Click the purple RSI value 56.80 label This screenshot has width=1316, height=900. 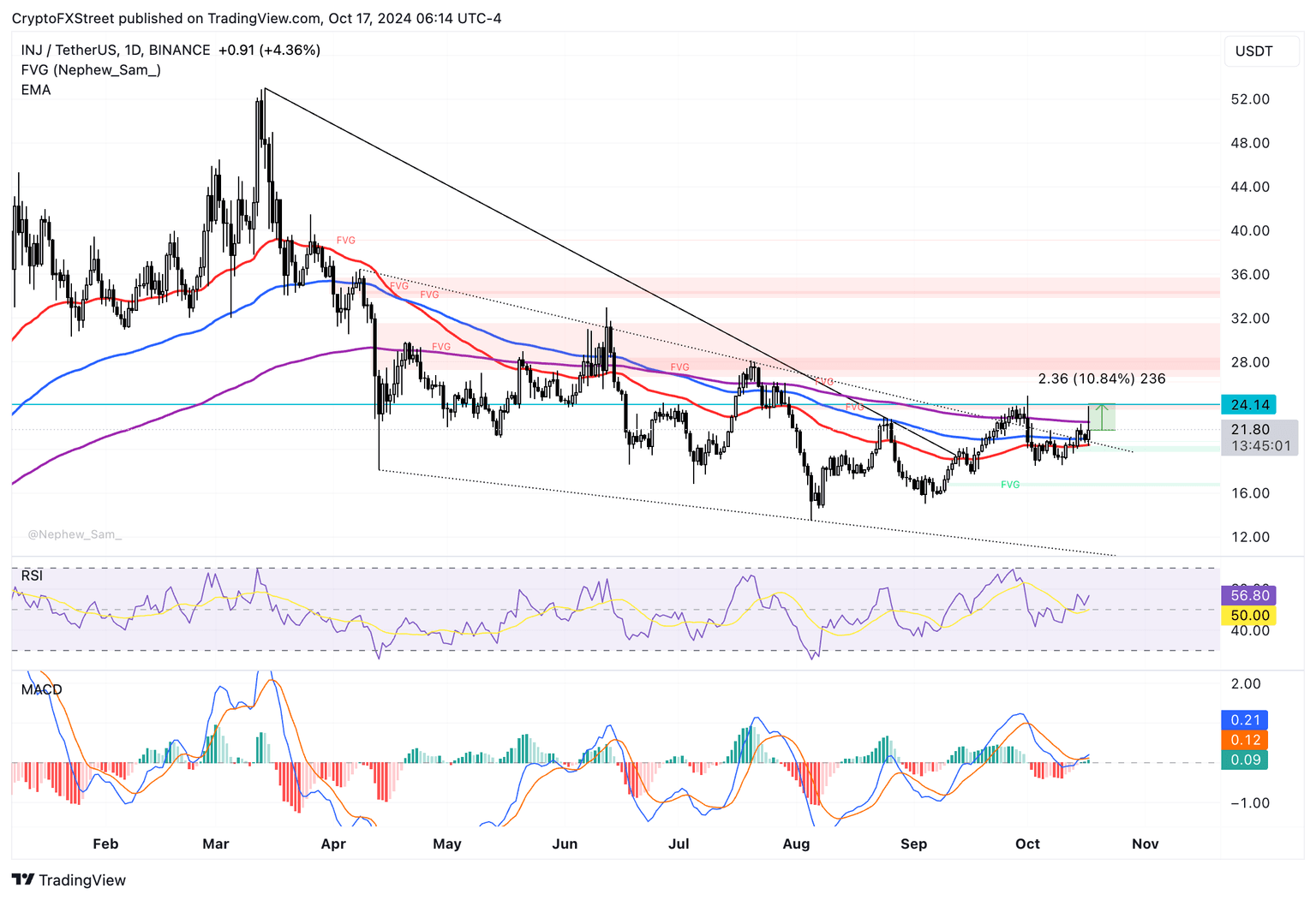[x=1248, y=595]
